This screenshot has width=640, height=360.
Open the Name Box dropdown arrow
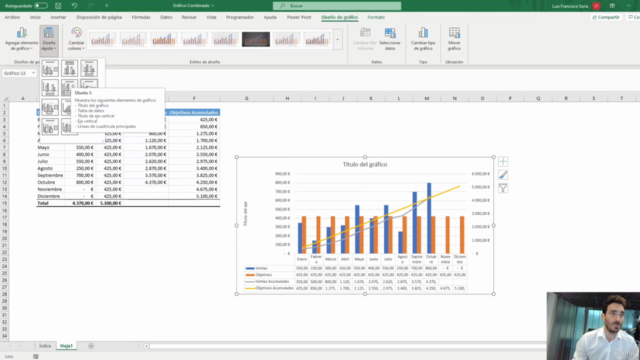coord(33,73)
